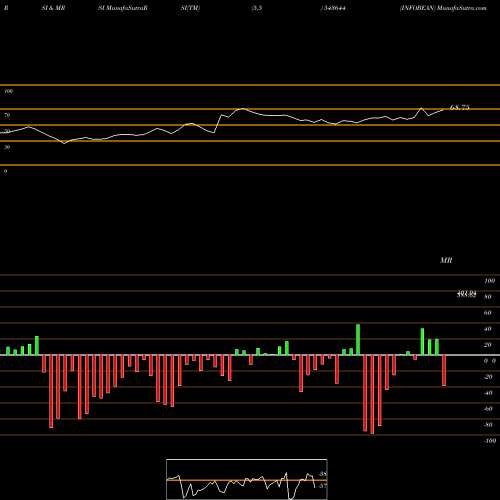
Task: Click the 58 label in mini chart
Action: 322,474
